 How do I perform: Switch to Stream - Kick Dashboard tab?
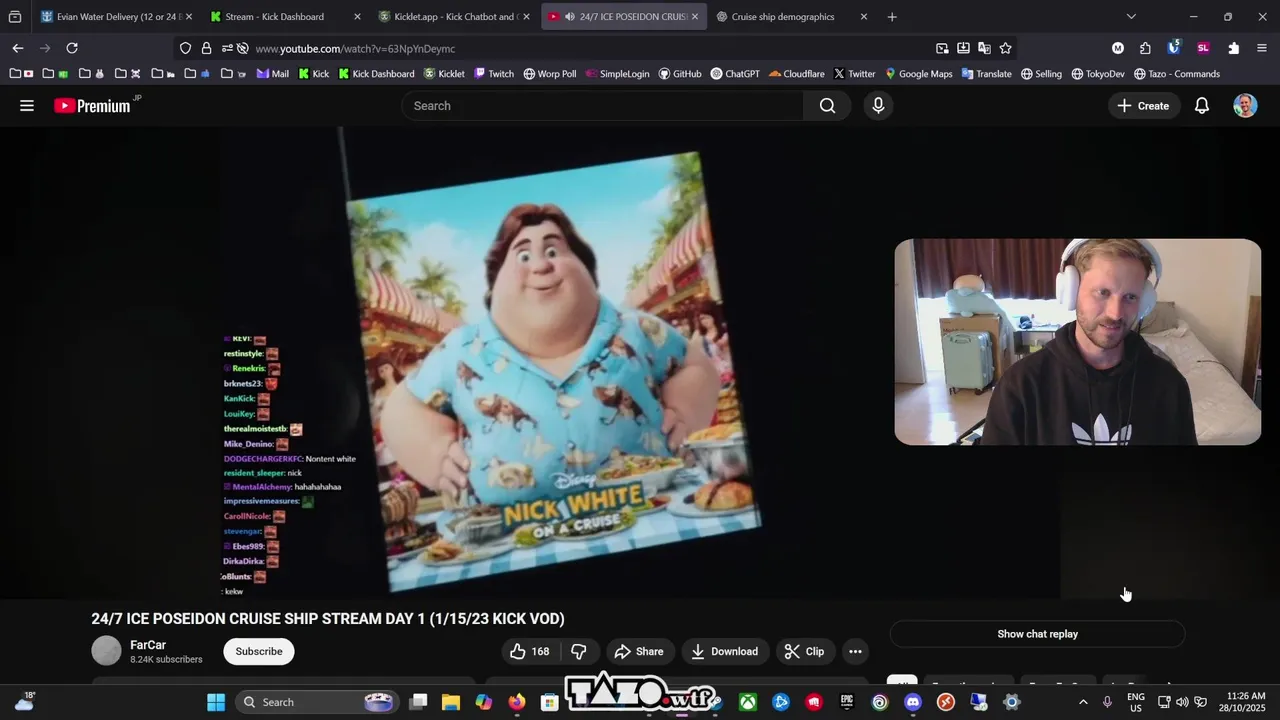click(285, 17)
